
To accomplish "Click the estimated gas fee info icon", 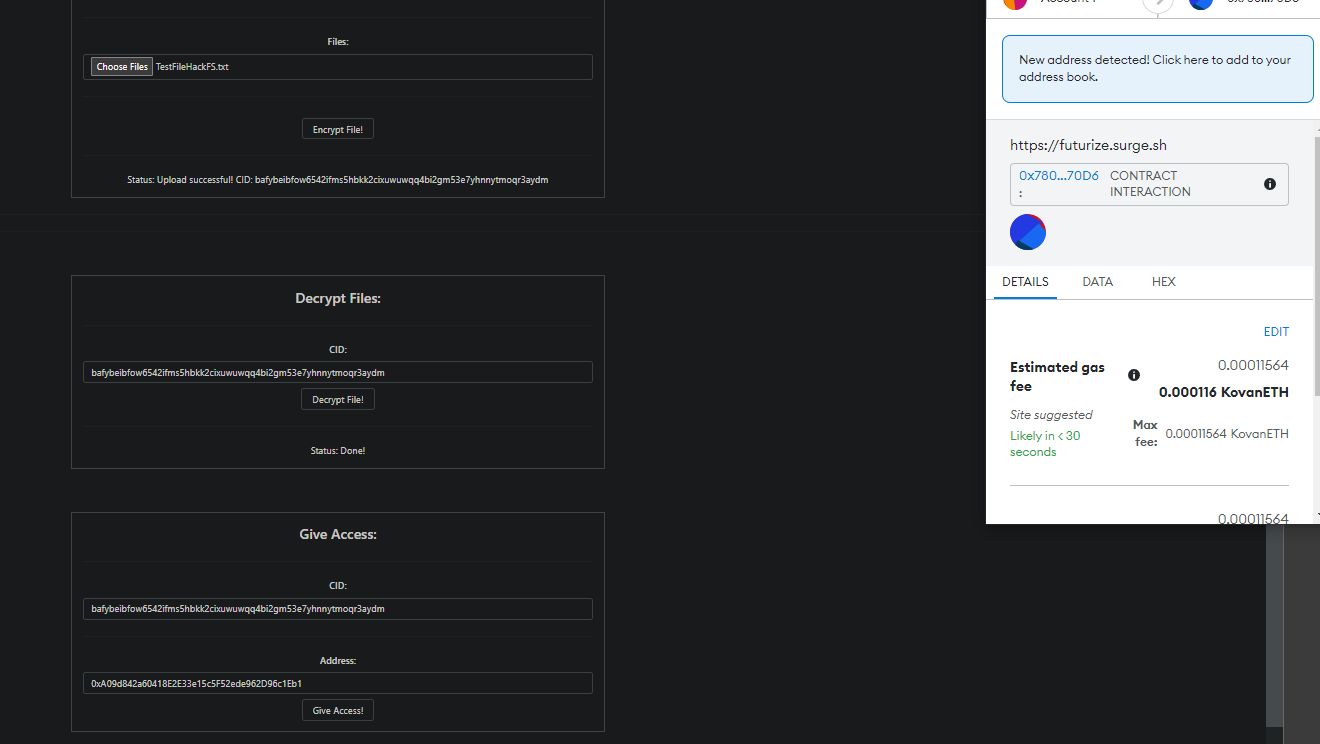I will [x=1134, y=375].
